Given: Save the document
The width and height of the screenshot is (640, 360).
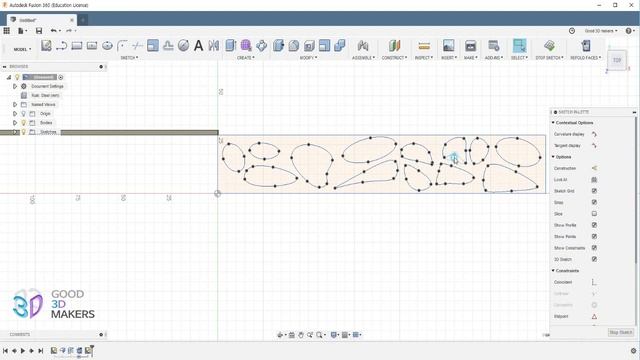Looking at the screenshot, I should tap(39, 31).
